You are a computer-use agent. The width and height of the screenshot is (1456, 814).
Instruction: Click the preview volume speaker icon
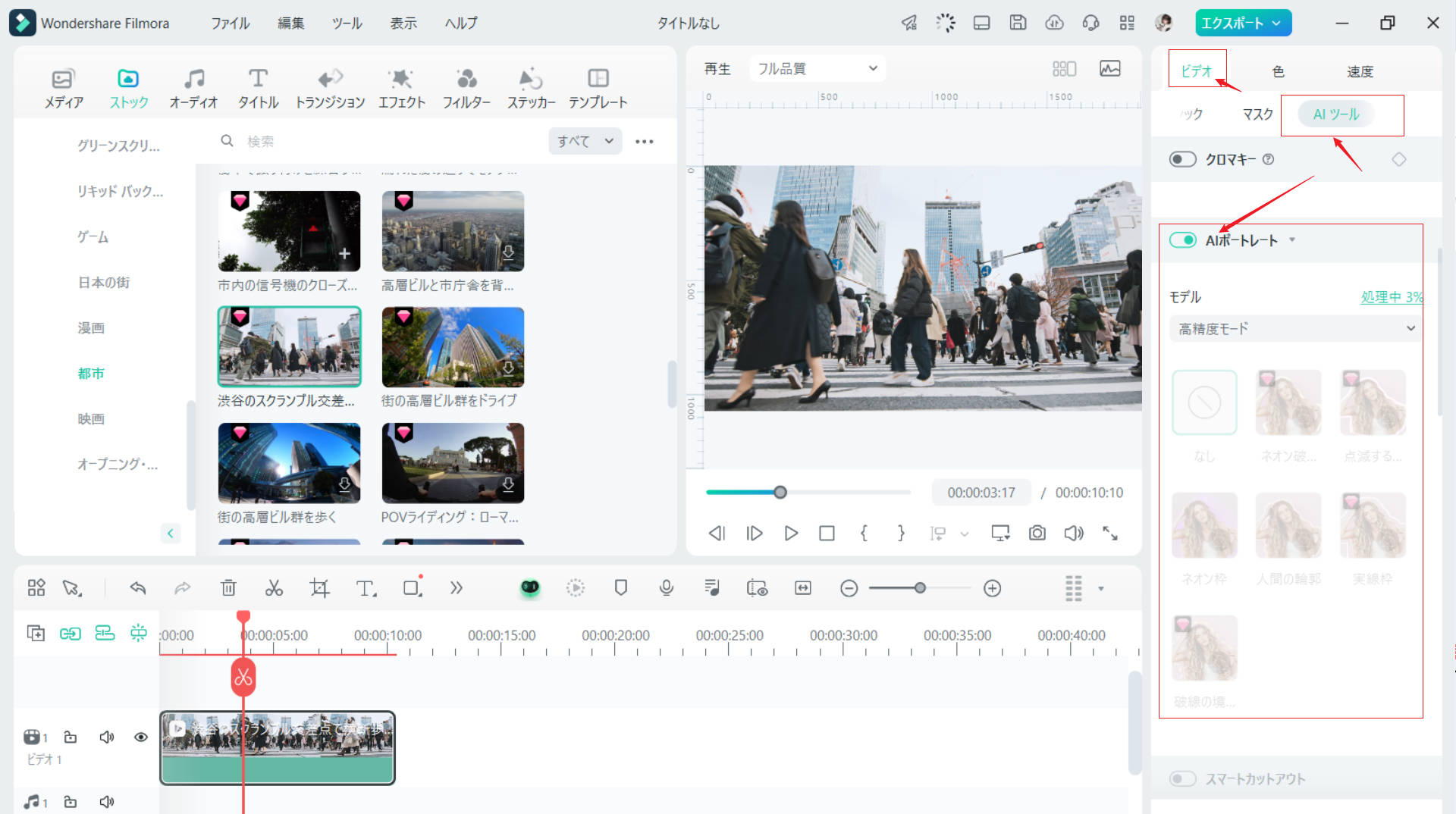[x=1074, y=534]
